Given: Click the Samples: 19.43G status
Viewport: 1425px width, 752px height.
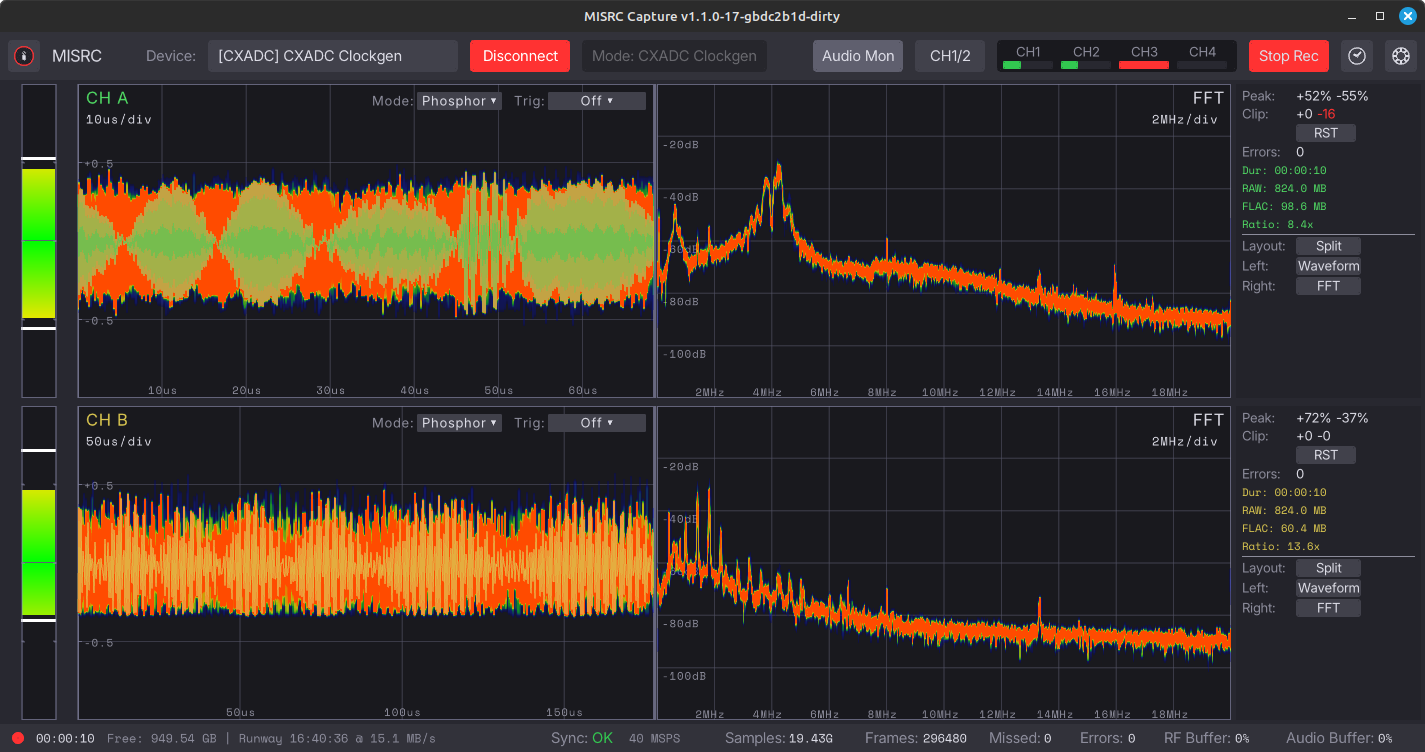Looking at the screenshot, I should (x=778, y=738).
